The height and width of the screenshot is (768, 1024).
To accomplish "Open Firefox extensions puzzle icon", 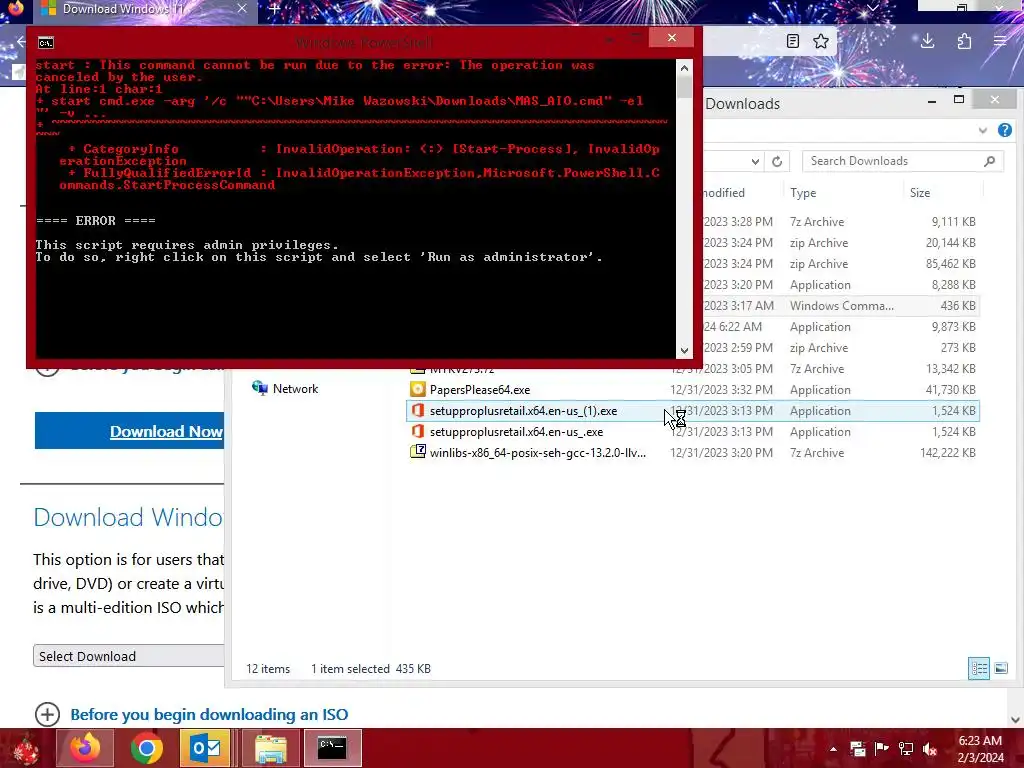I will coord(964,42).
